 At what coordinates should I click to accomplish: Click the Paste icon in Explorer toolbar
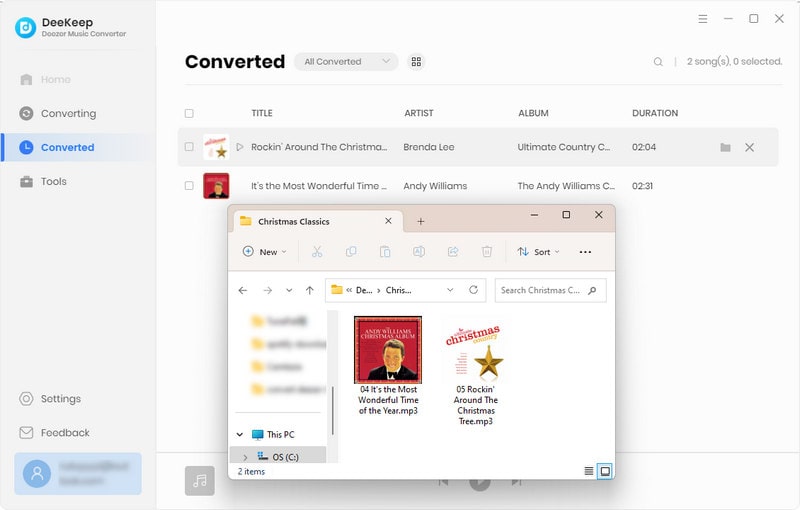tap(385, 251)
